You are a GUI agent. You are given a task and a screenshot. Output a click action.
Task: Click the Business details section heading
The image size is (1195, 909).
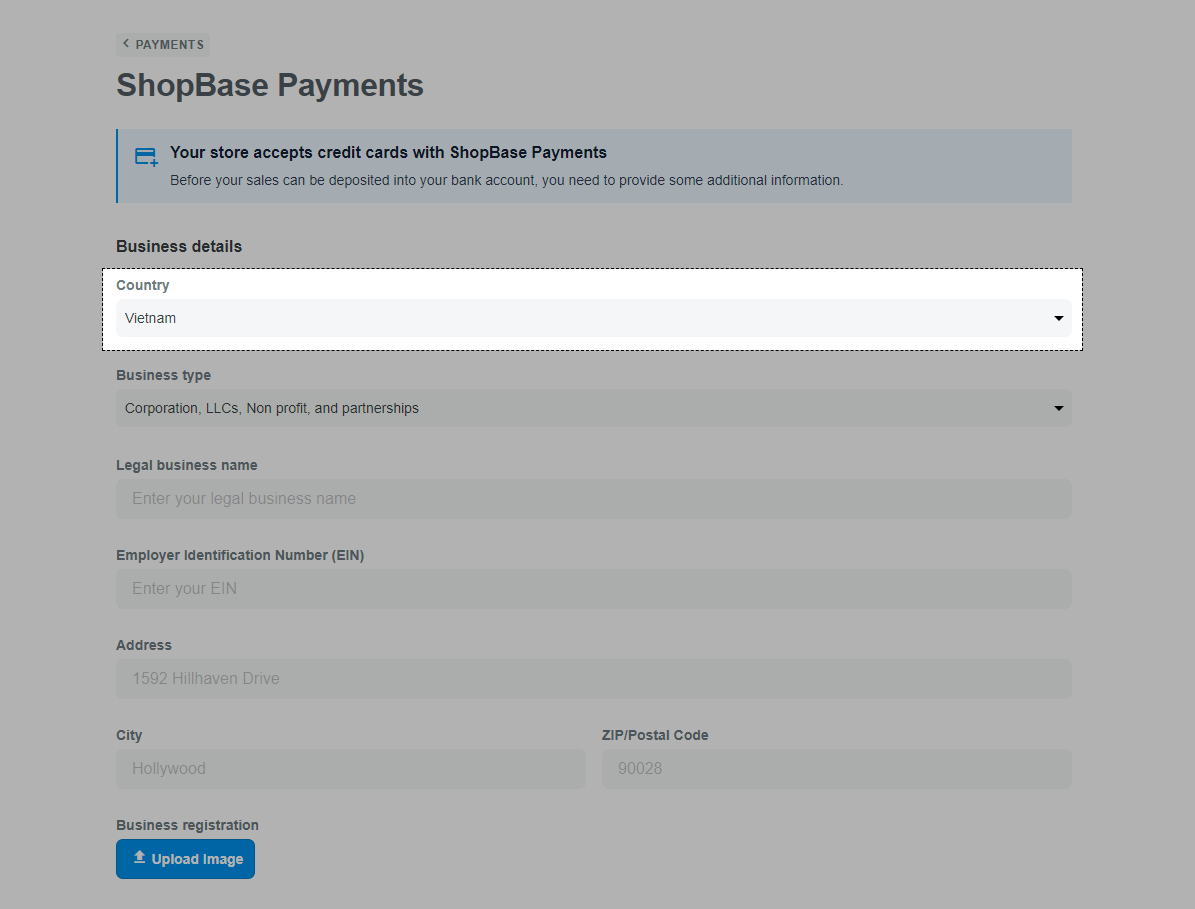pyautogui.click(x=179, y=246)
